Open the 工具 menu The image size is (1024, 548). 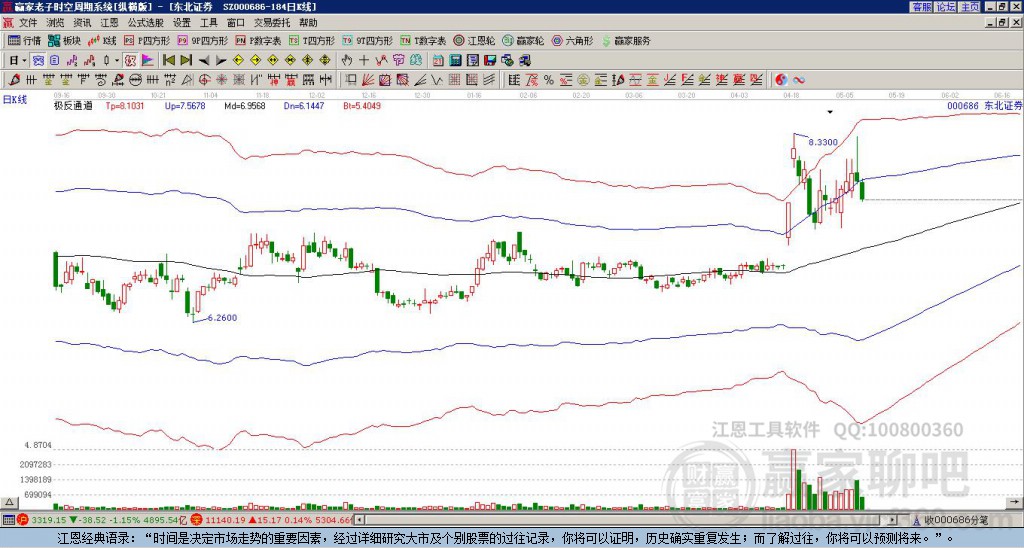208,23
